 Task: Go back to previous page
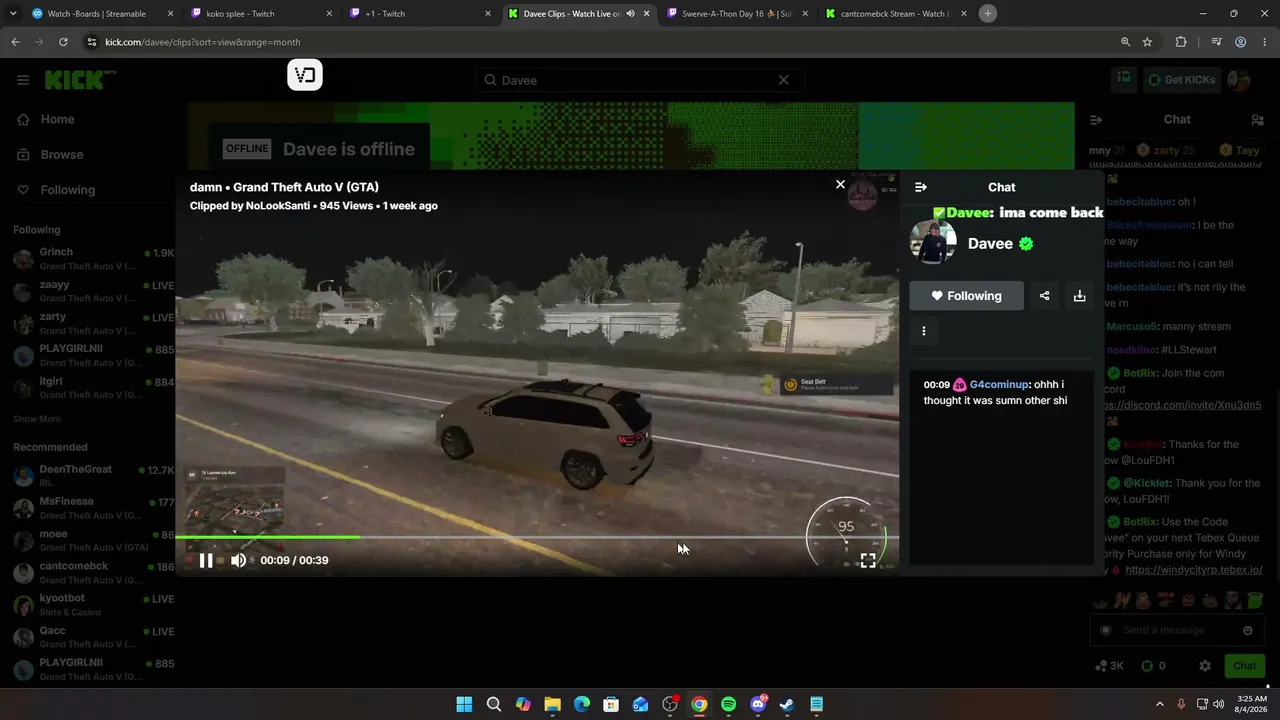(15, 42)
